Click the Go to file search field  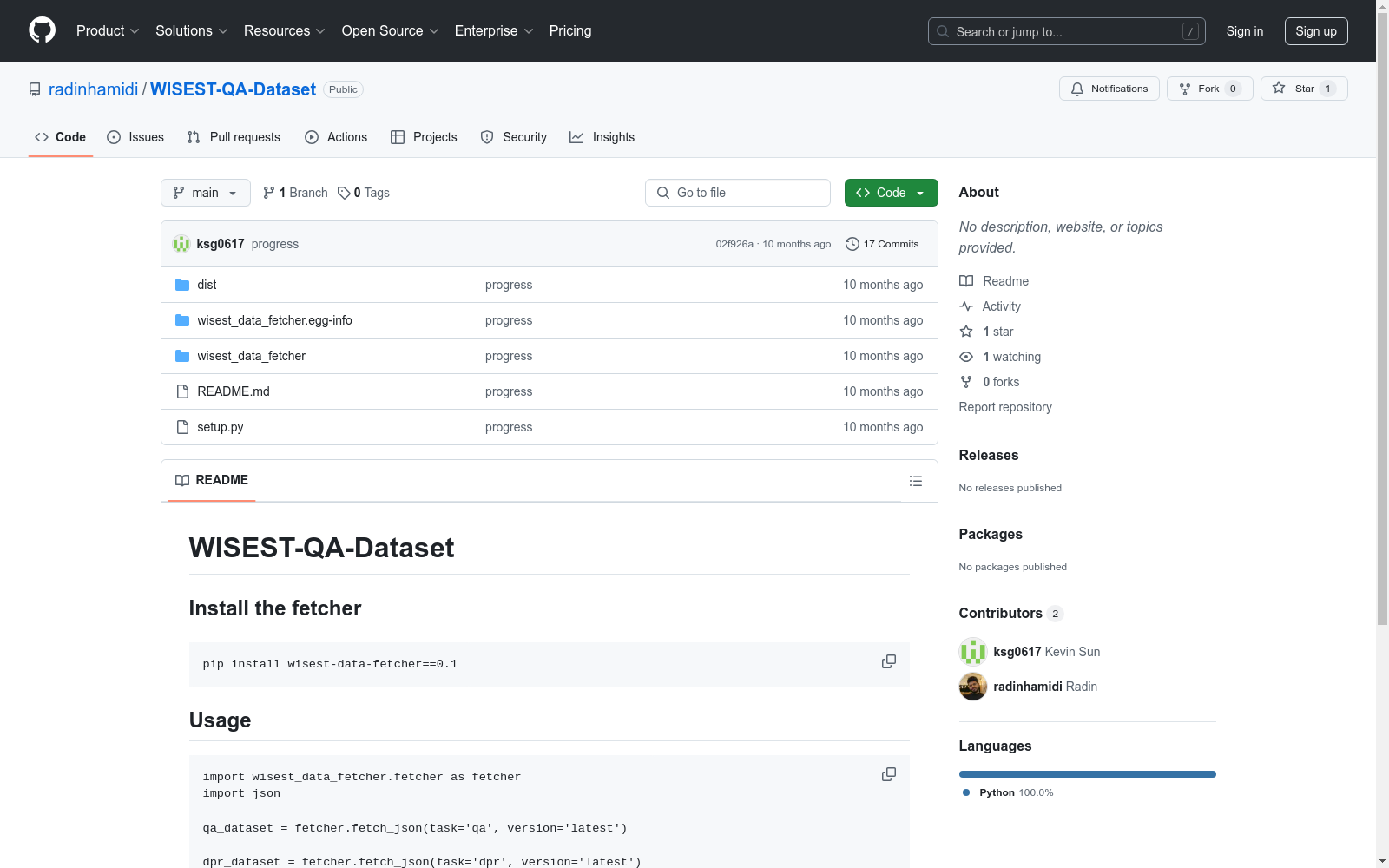738,193
